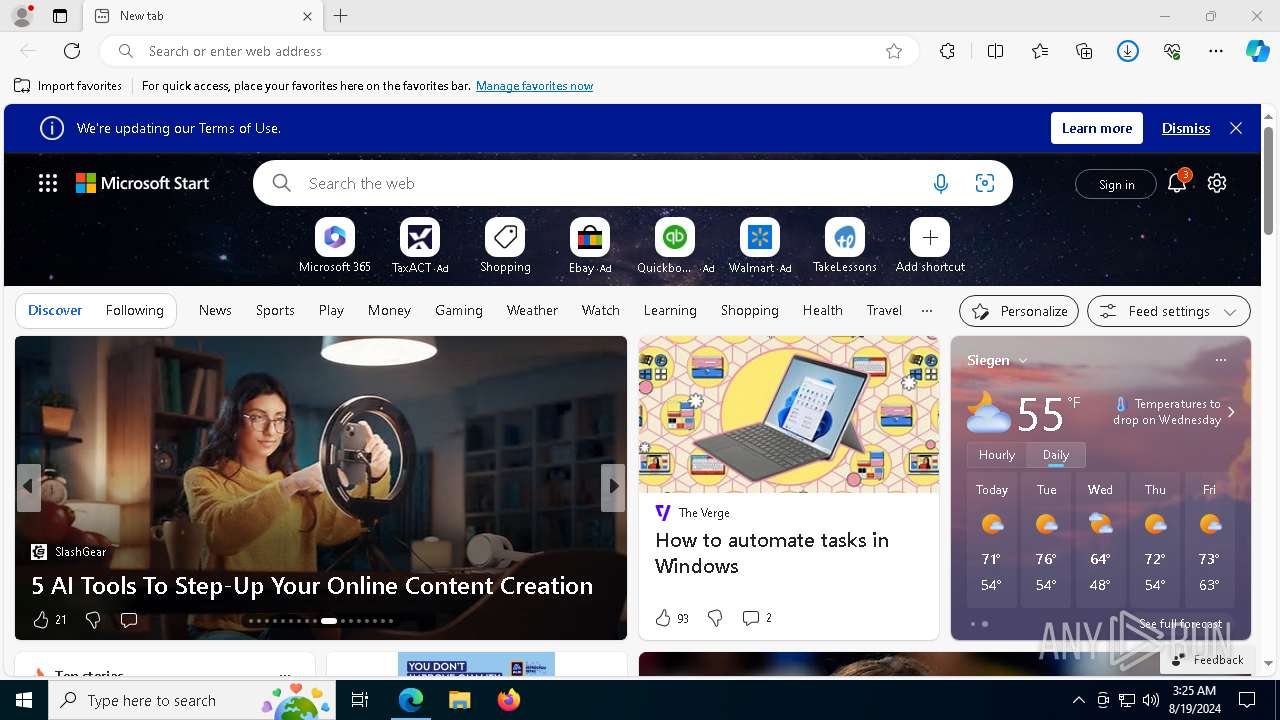Dislike the Verge automate tasks article
Viewport: 1280px width, 720px height.
click(x=715, y=618)
